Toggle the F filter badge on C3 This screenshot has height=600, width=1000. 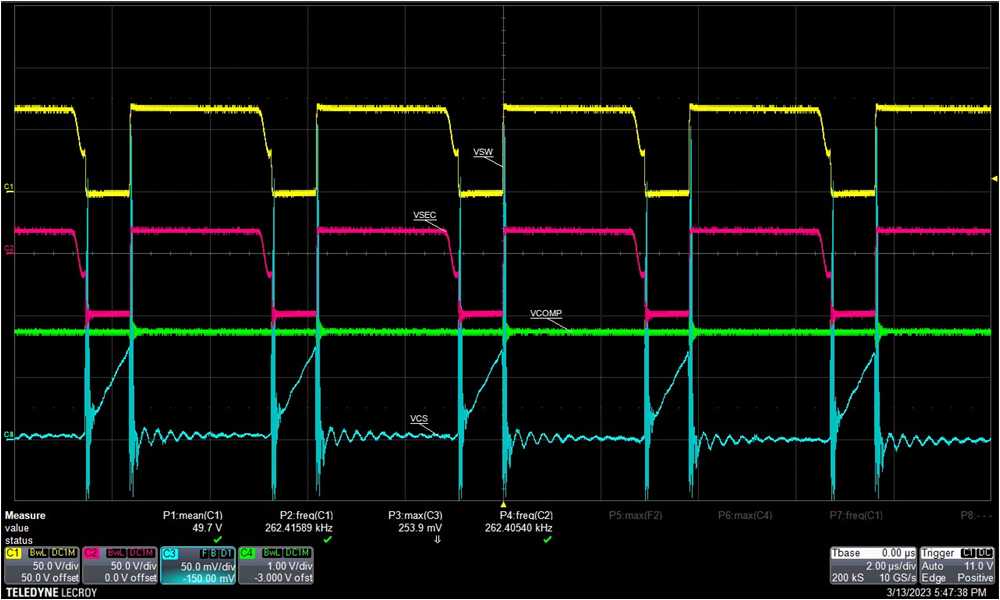click(203, 553)
